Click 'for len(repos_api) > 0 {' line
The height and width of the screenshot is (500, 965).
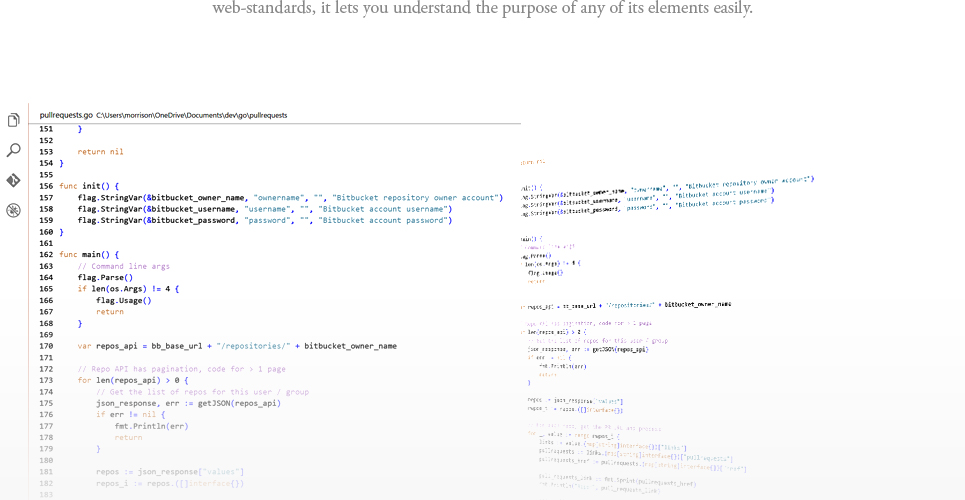point(133,381)
